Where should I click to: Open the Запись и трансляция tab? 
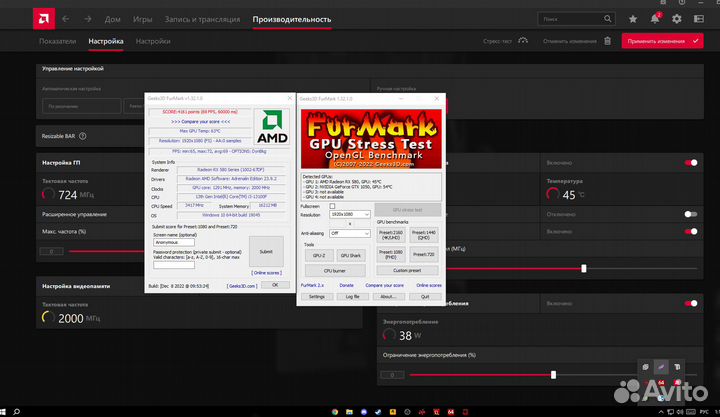[202, 19]
